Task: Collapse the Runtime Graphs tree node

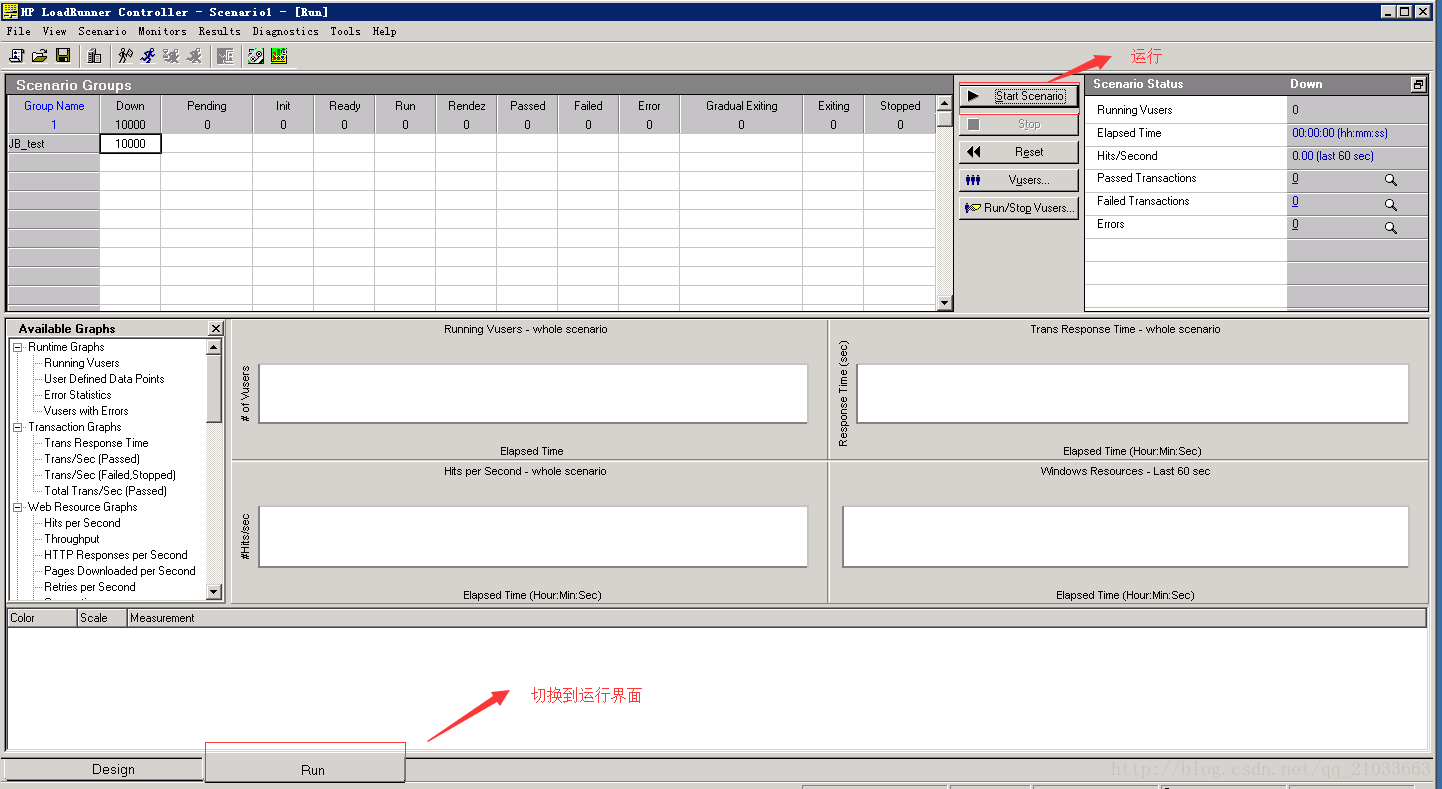Action: coord(18,347)
